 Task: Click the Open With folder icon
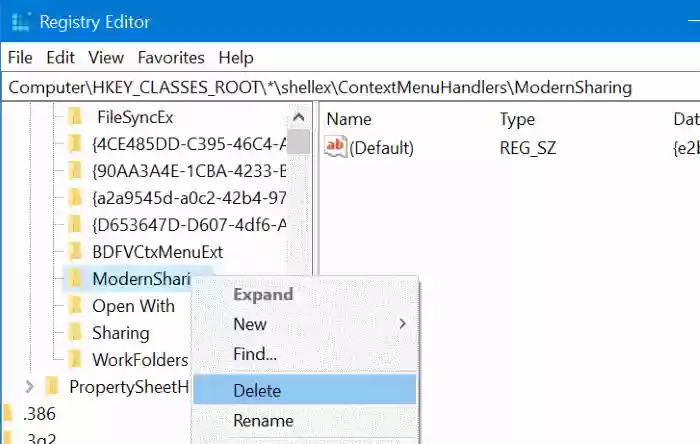tap(75, 306)
